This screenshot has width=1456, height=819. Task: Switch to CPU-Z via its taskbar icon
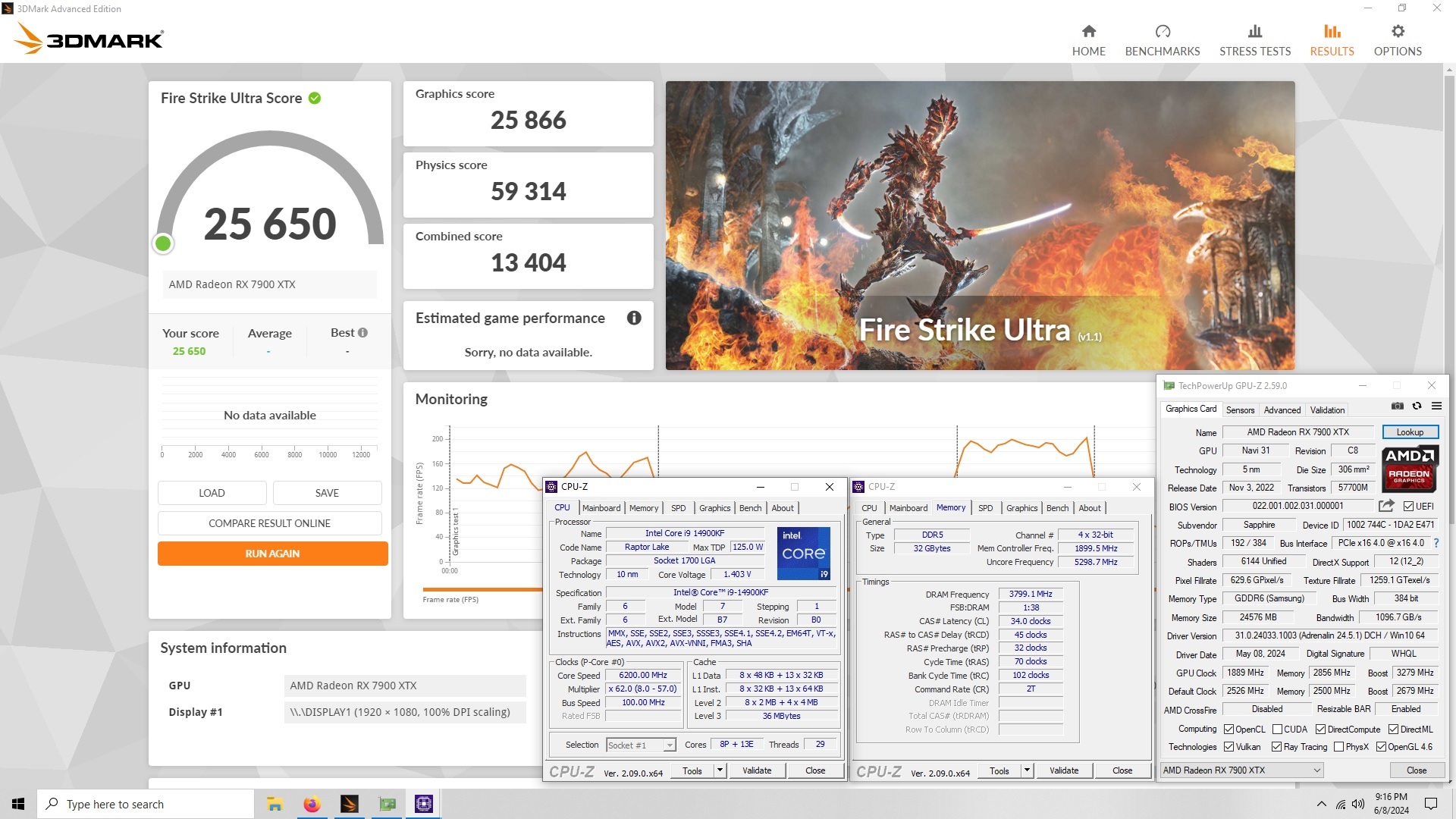424,804
